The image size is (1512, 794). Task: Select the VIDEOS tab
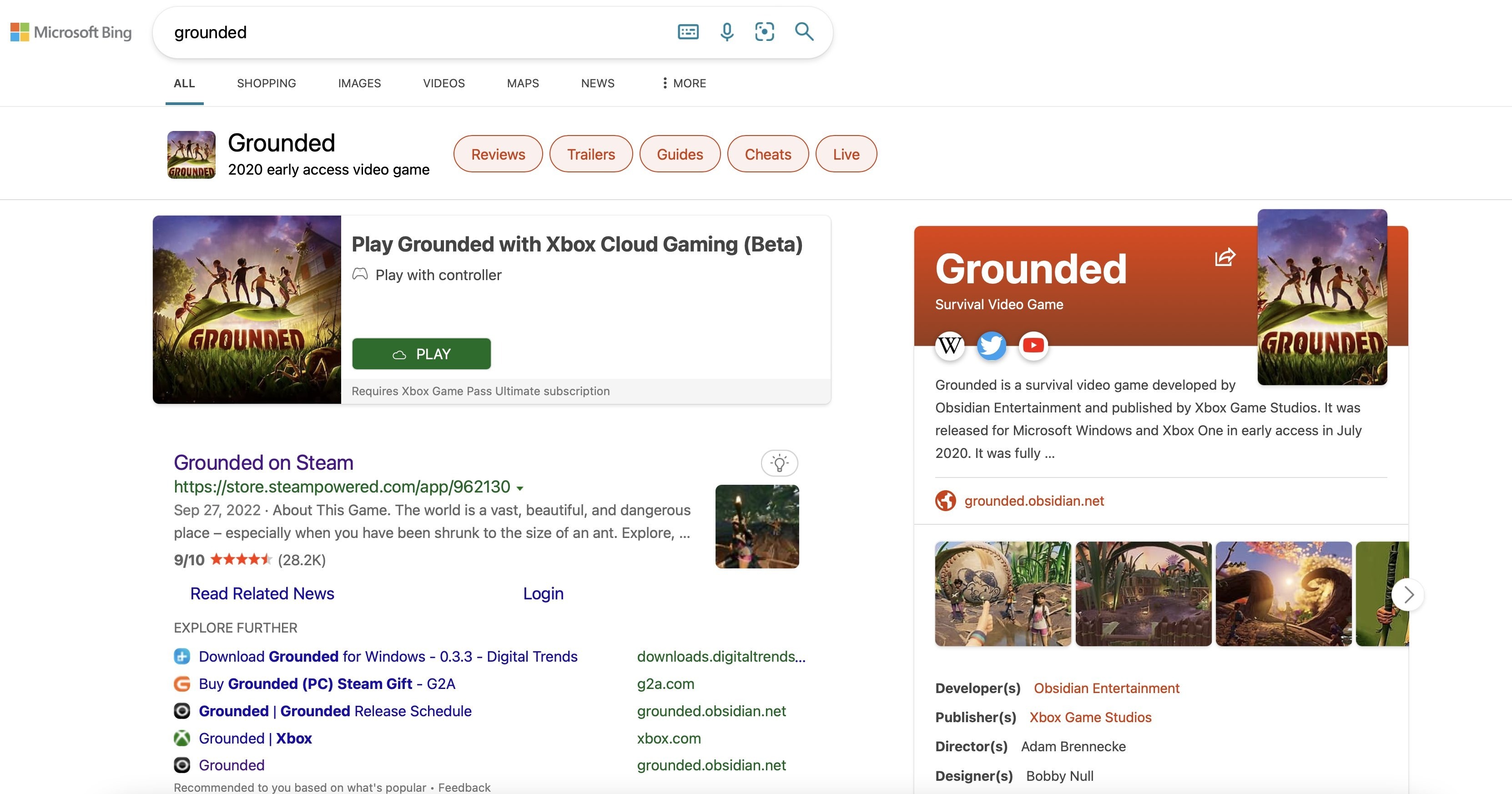[x=444, y=83]
